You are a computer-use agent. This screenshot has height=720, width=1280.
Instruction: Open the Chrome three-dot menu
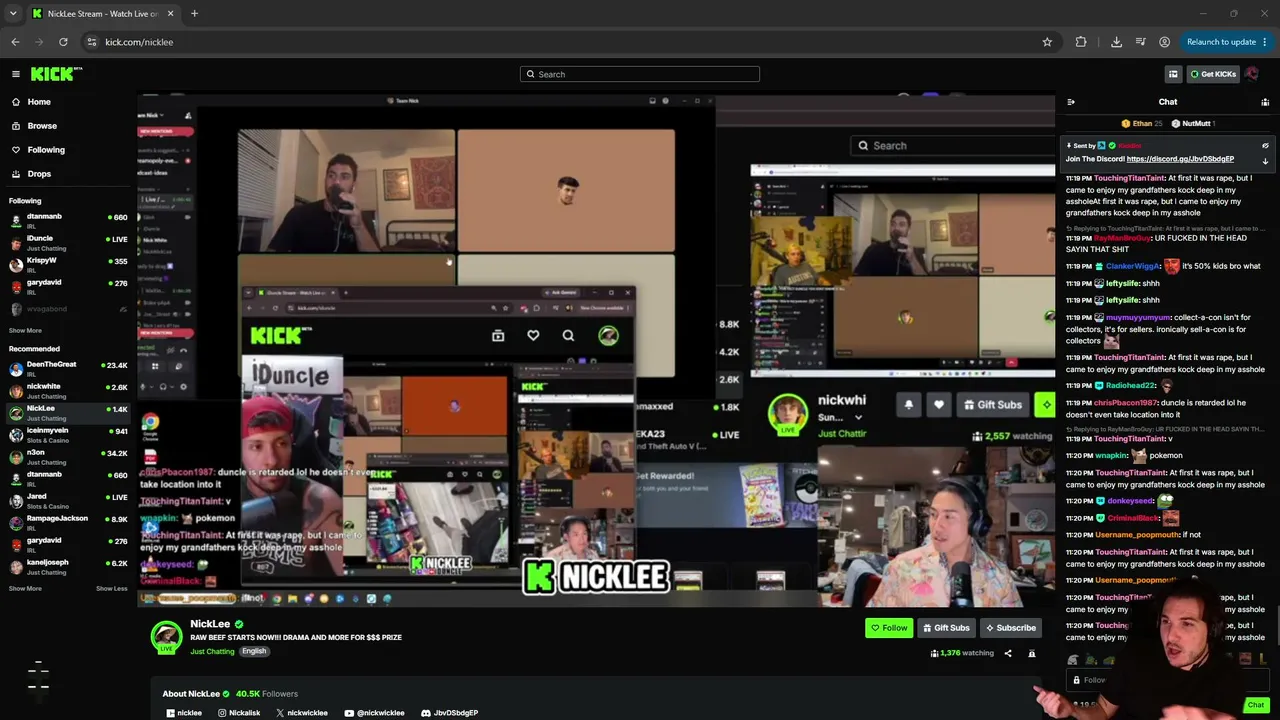[x=1265, y=42]
